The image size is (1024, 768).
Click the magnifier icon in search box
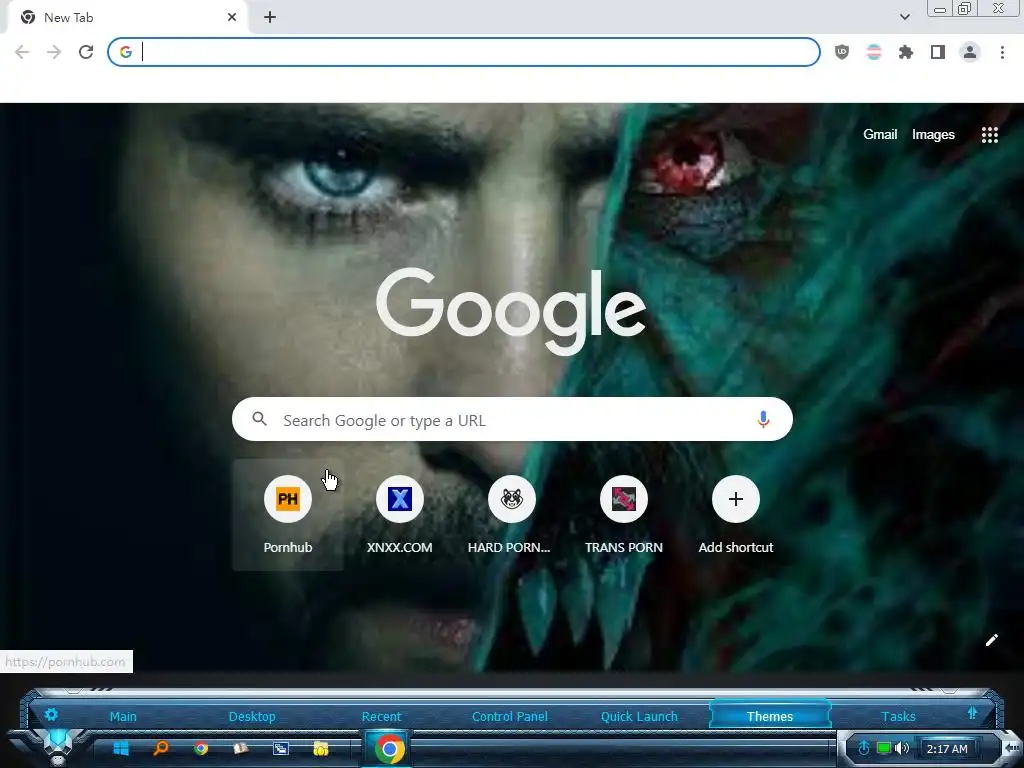(x=259, y=419)
